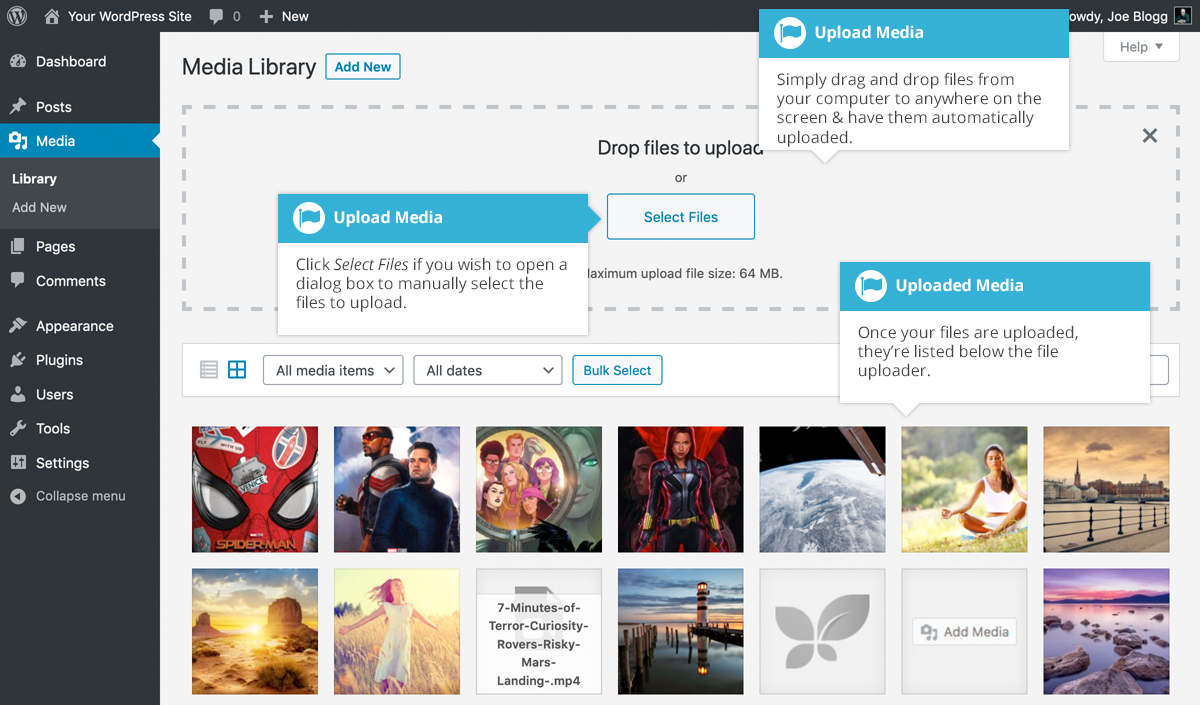Click the Tools wrench icon
The height and width of the screenshot is (705, 1200).
click(18, 428)
